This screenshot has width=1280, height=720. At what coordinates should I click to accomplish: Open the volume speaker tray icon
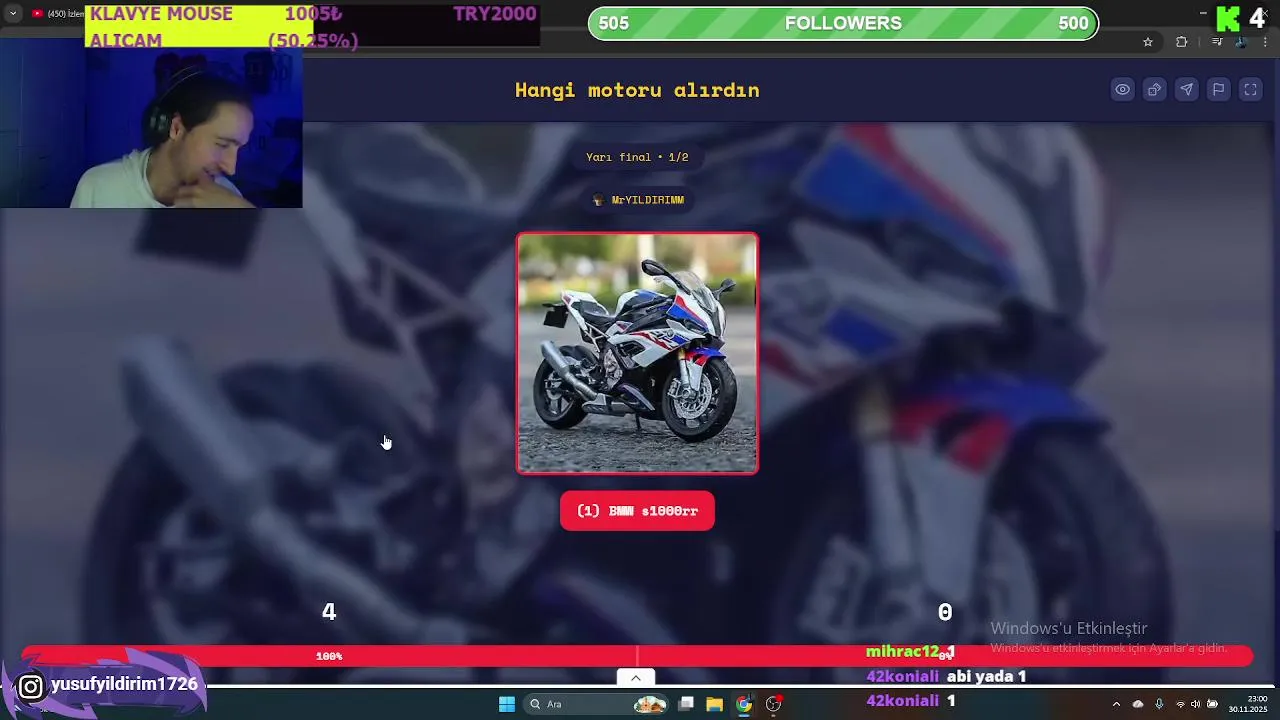pos(1195,704)
